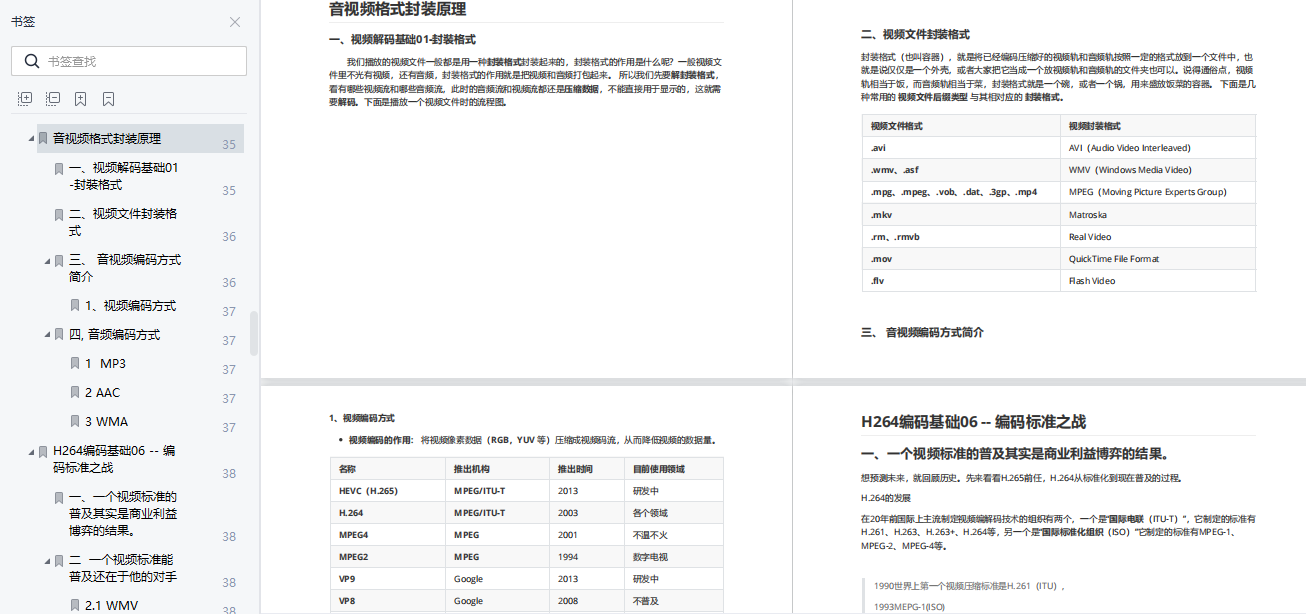Click the remove bookmark icon

[109, 99]
